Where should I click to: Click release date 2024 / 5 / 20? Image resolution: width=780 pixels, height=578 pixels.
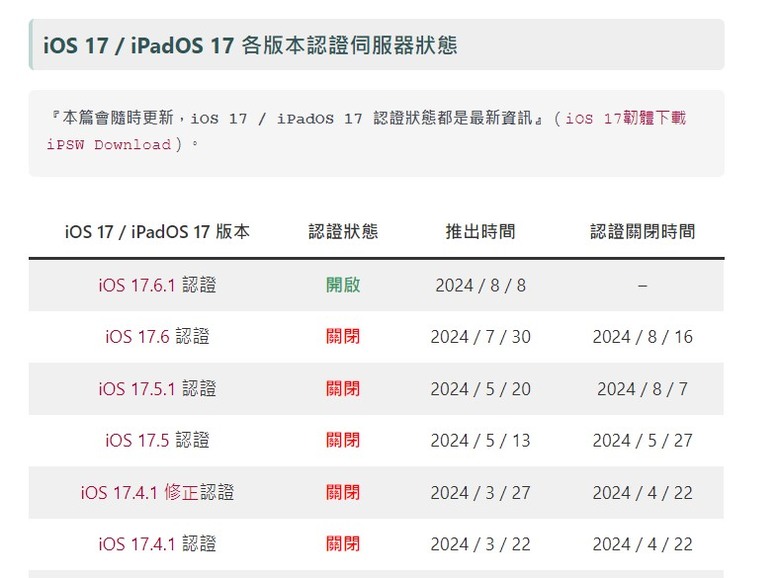pos(481,389)
